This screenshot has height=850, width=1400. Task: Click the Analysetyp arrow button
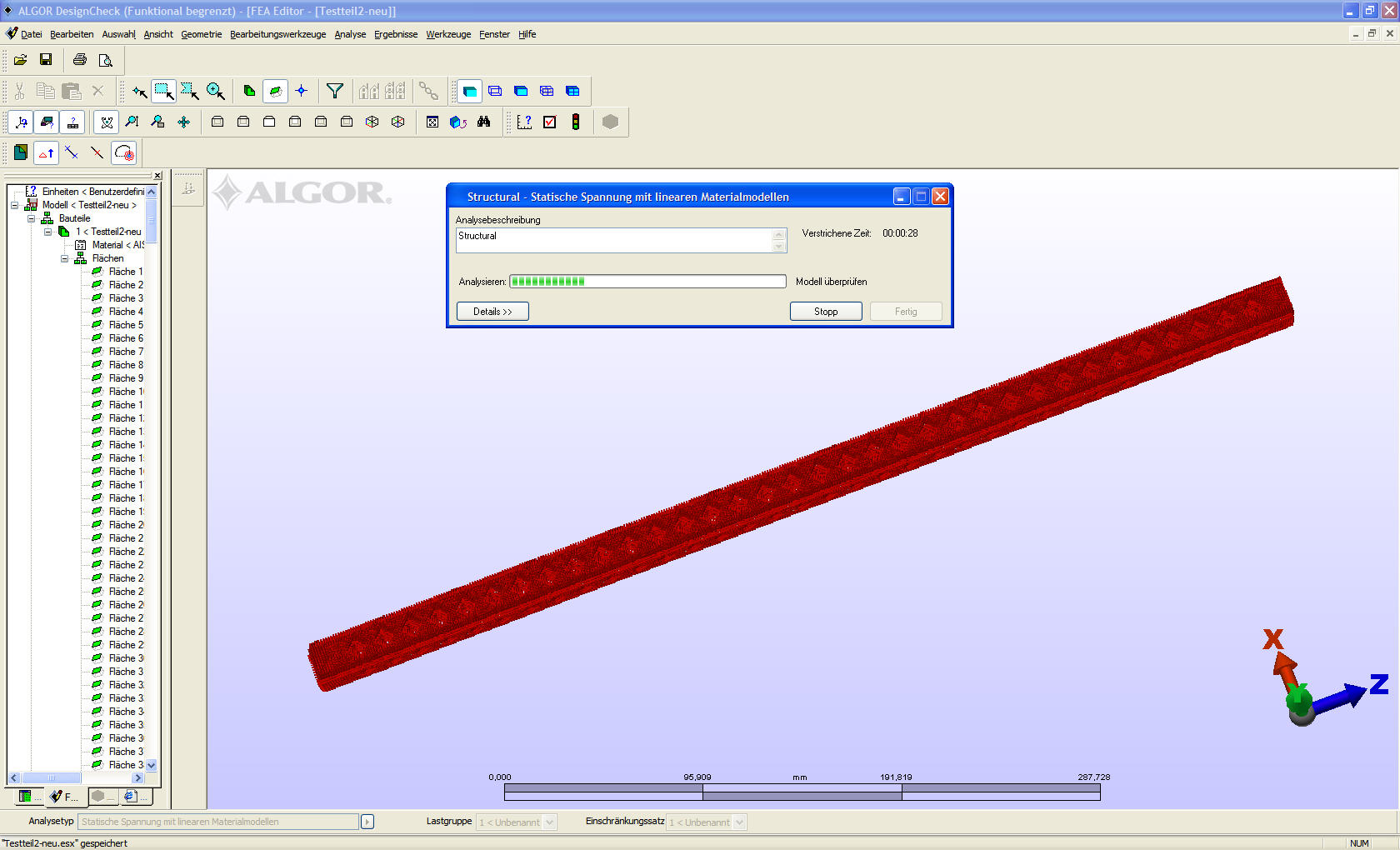pos(367,822)
